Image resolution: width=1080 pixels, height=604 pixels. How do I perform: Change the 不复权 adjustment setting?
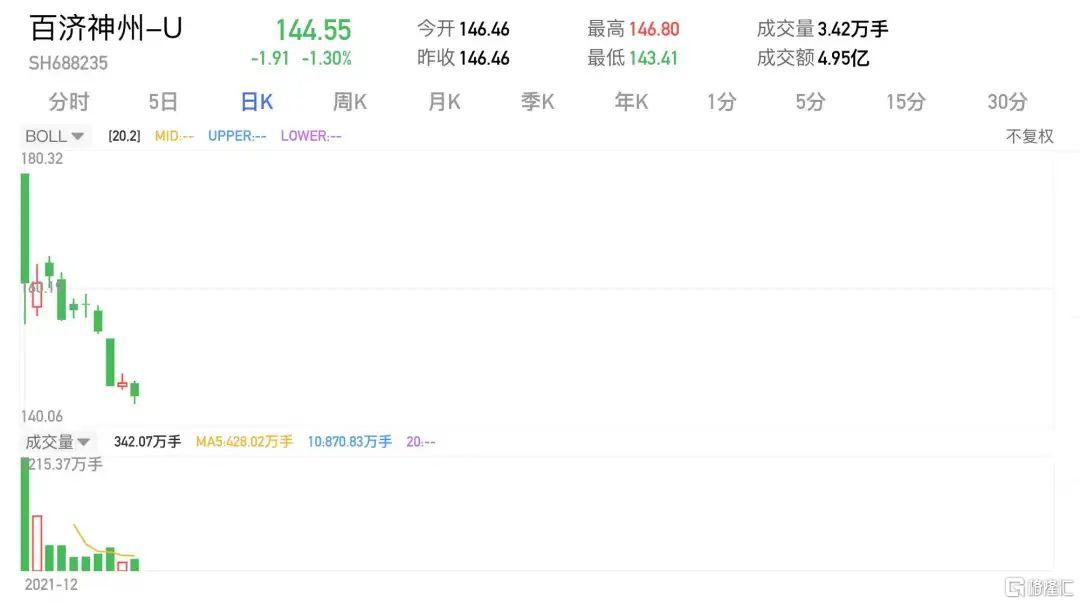pos(1030,136)
